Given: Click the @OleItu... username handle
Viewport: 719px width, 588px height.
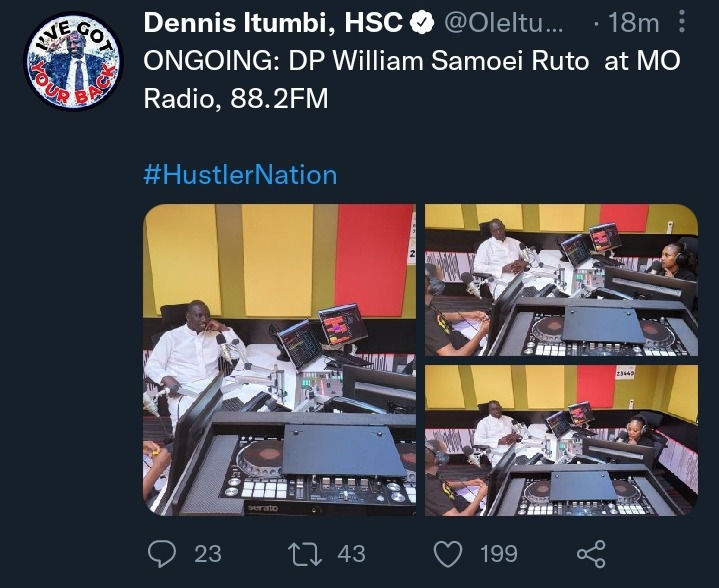Looking at the screenshot, I should pos(503,23).
